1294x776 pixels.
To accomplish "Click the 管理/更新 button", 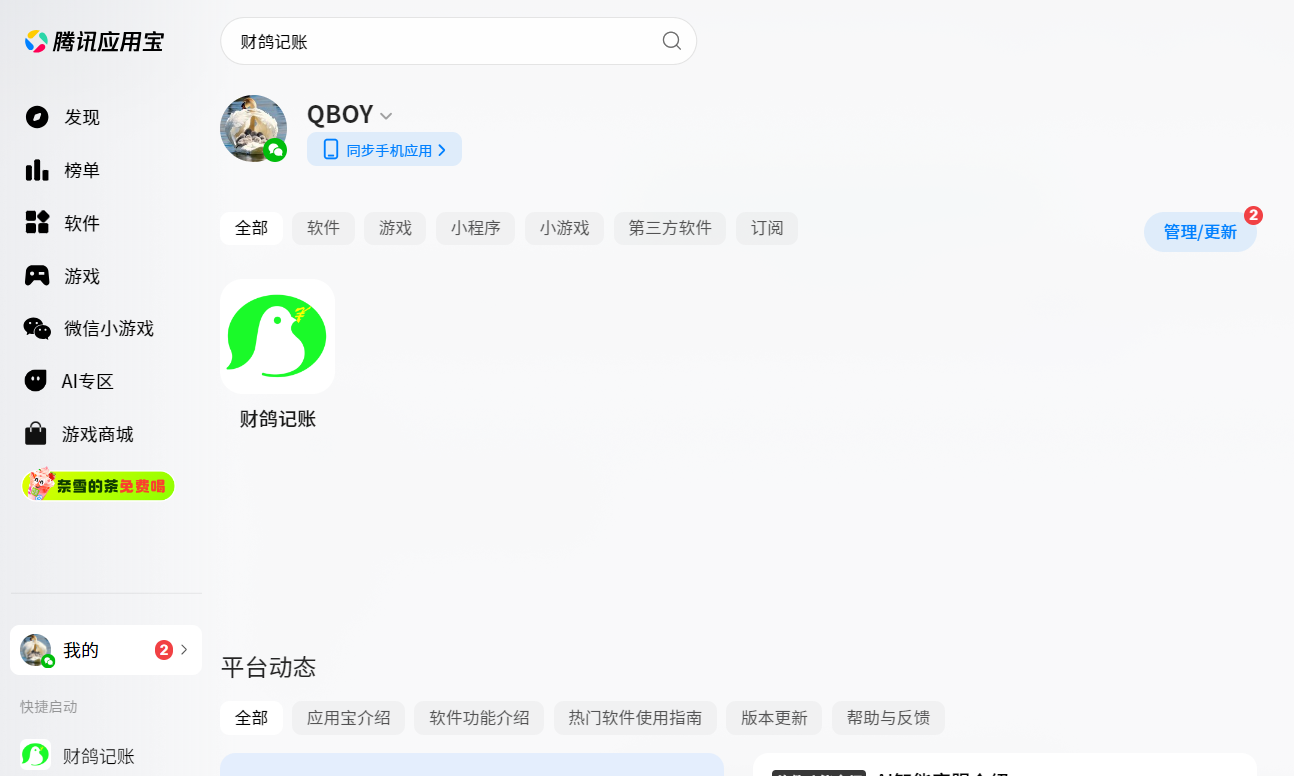I will 1200,231.
